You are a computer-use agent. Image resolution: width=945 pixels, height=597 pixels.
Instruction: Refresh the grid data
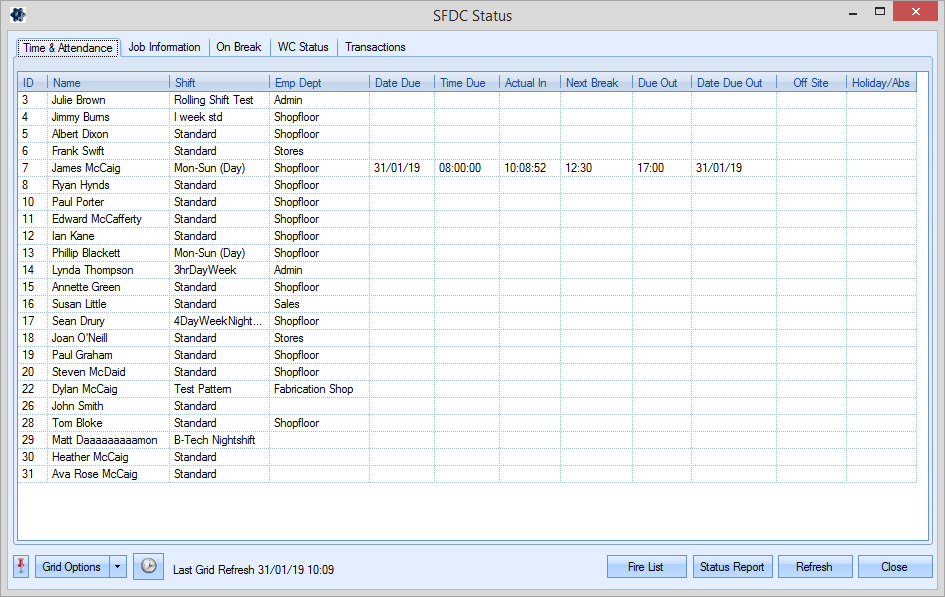pos(814,566)
